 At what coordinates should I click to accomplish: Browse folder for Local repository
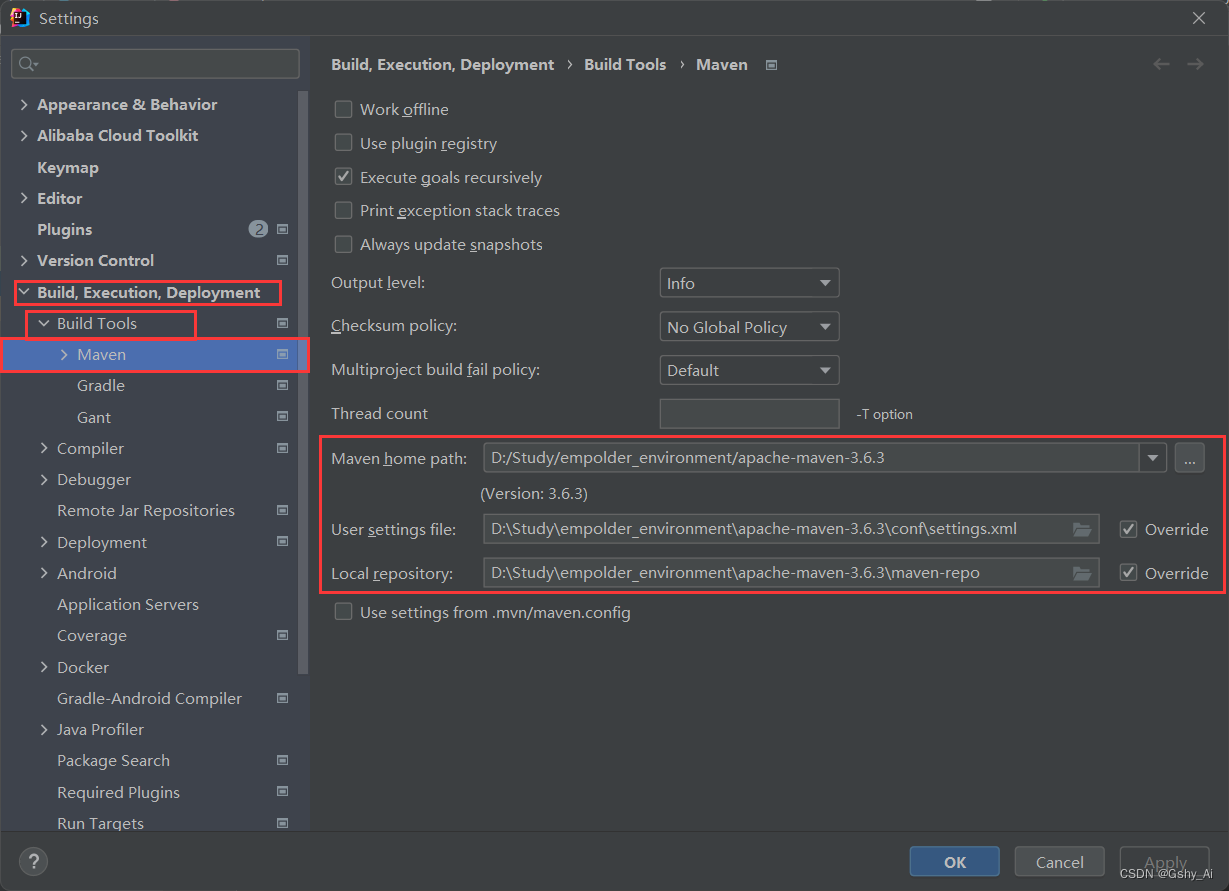[1082, 573]
